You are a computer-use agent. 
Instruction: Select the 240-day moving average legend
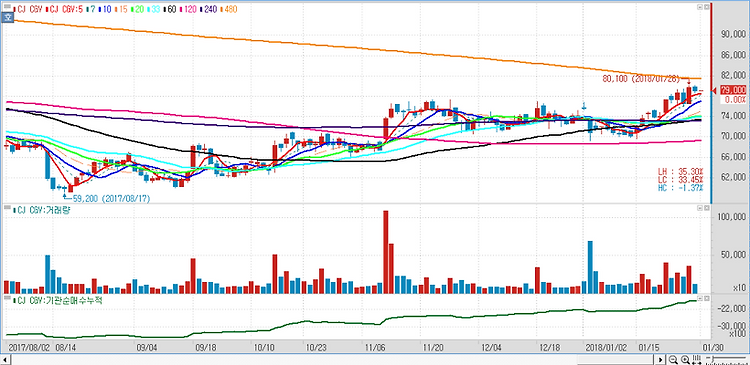pyautogui.click(x=208, y=9)
